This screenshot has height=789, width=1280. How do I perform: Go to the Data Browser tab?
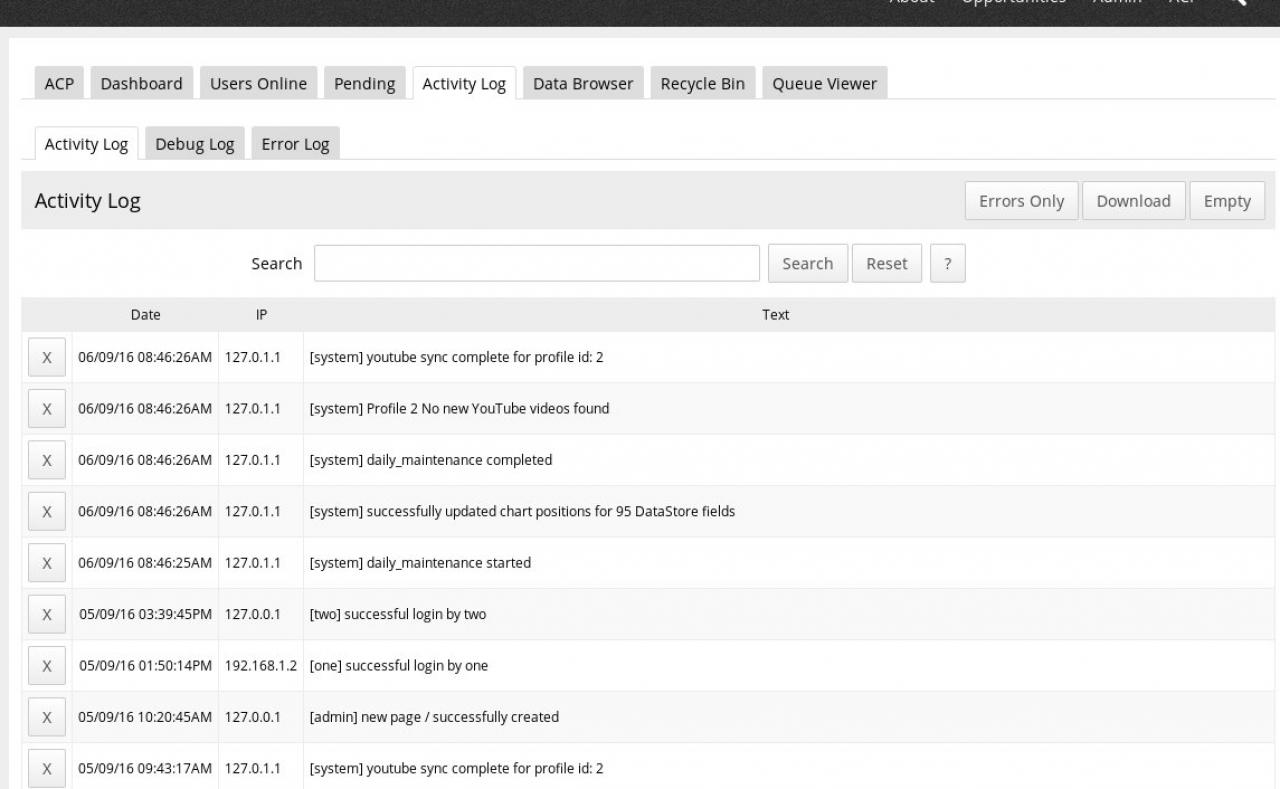tap(582, 84)
